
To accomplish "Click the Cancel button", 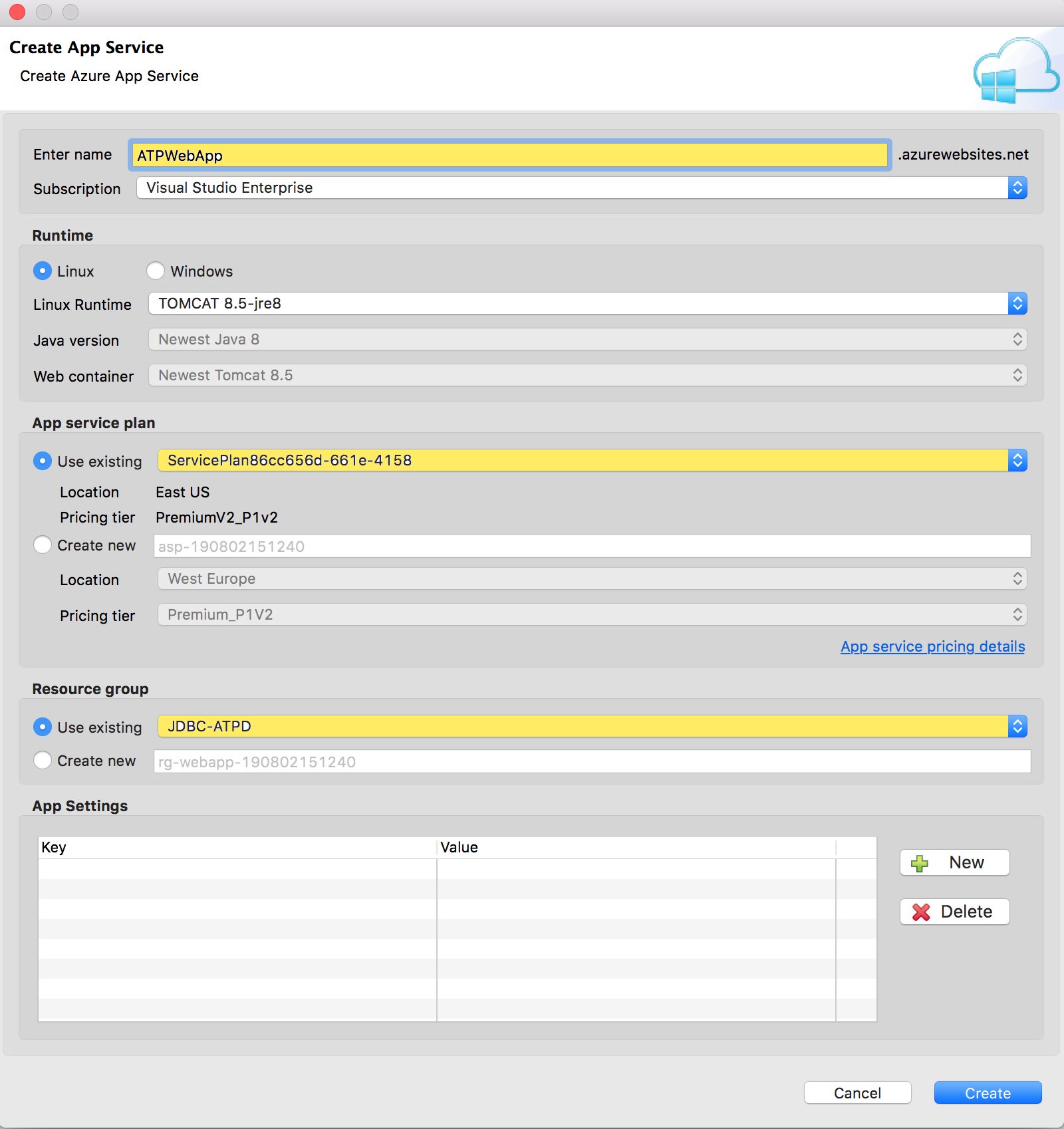I will (x=857, y=1093).
